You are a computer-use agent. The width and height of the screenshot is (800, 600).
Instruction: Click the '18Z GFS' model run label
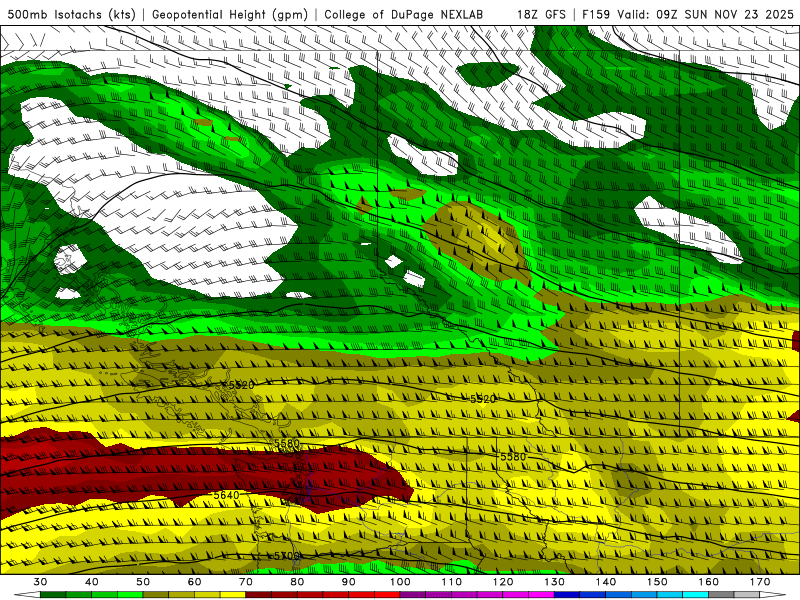click(541, 14)
